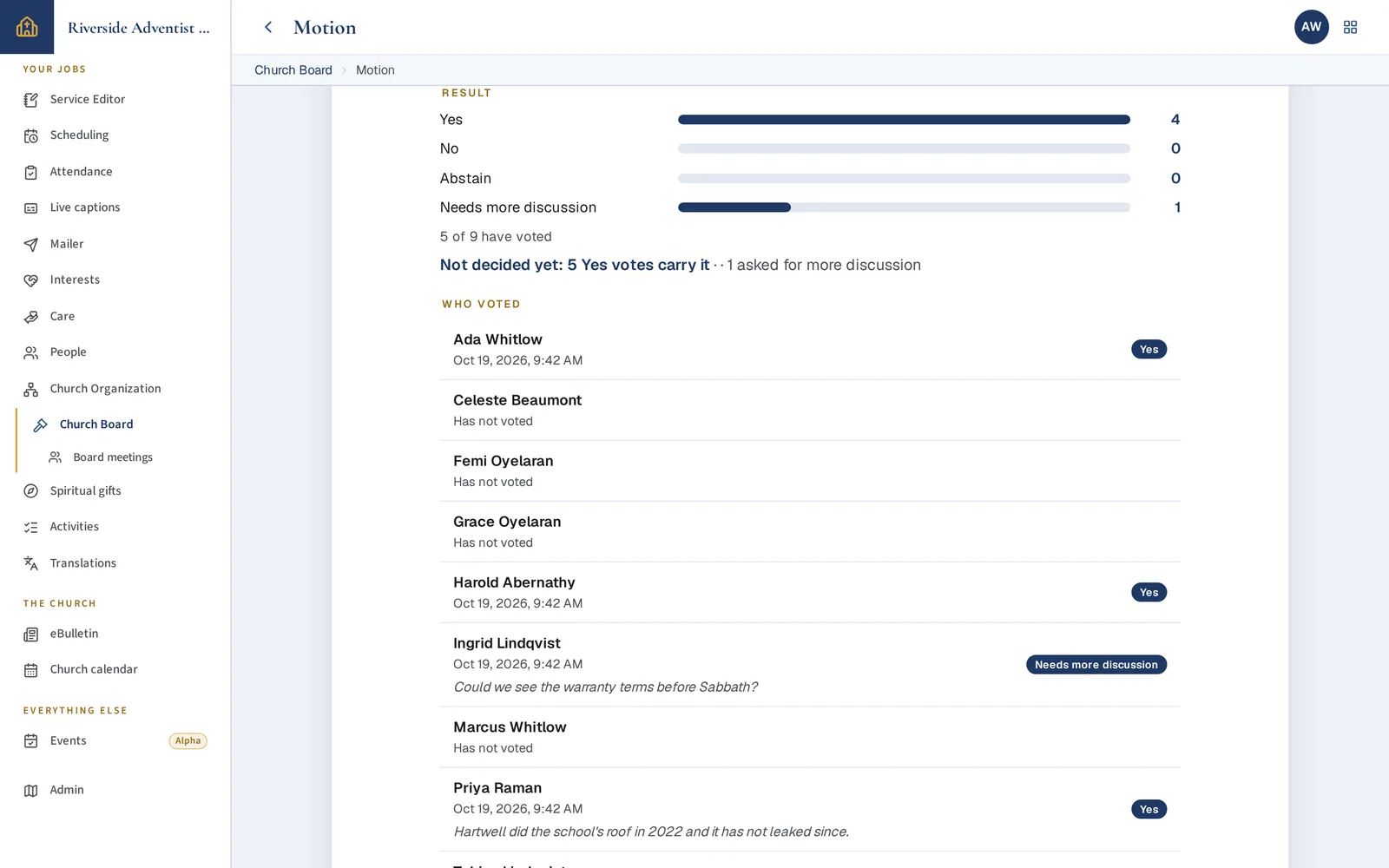Screen dimensions: 1389x868
Task: Click the Service Editor icon
Action: 31,100
